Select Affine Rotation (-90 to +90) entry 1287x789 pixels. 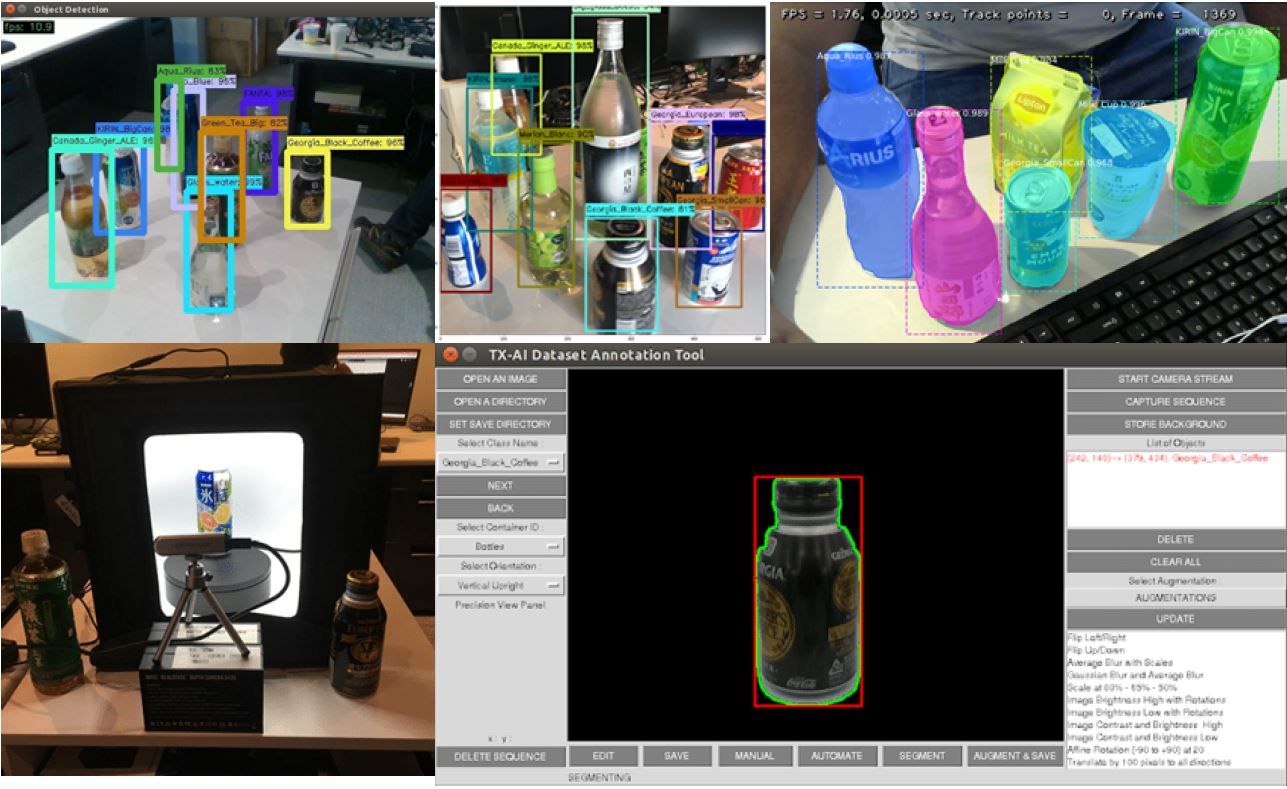click(x=1138, y=750)
